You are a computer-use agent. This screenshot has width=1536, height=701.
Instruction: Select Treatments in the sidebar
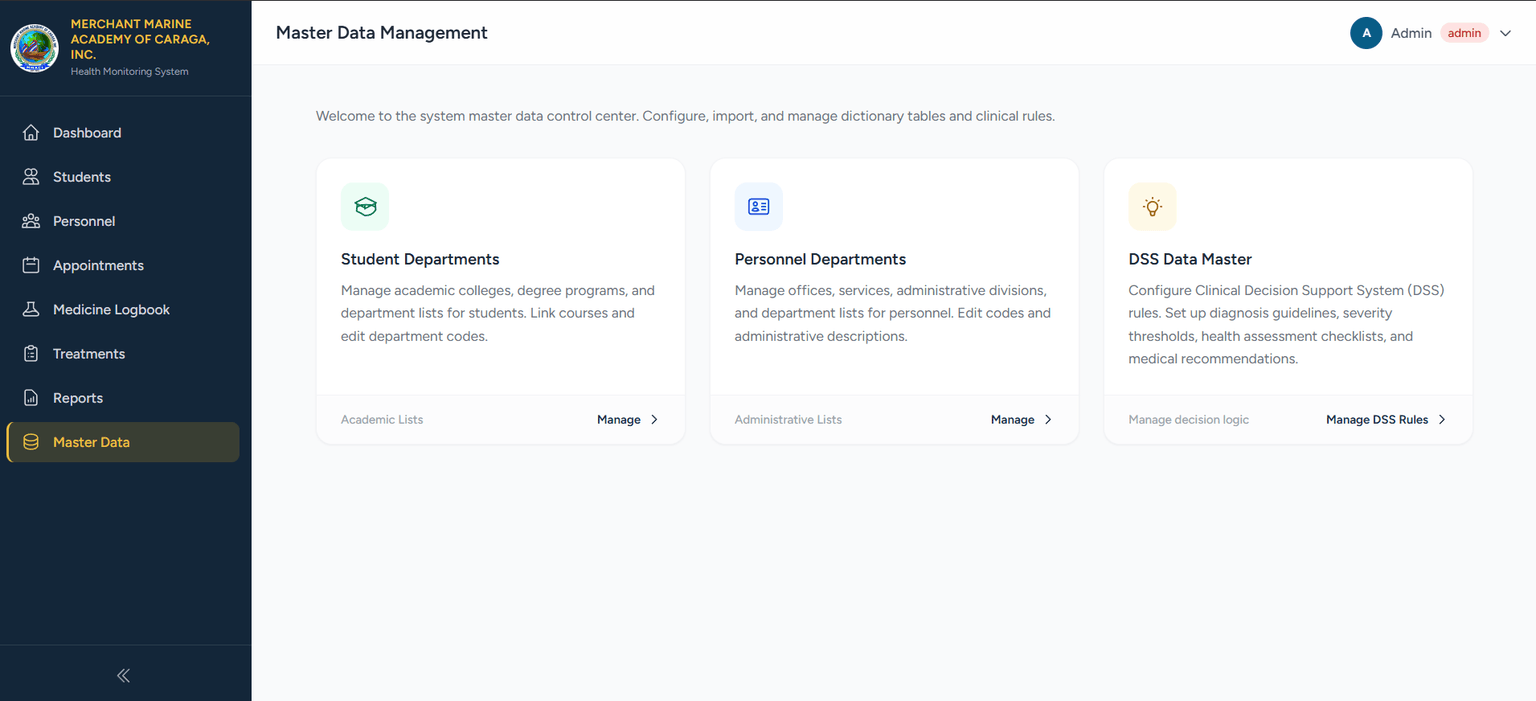pyautogui.click(x=123, y=354)
